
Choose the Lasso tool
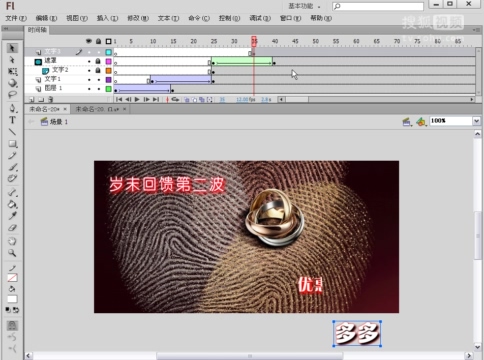point(12,95)
